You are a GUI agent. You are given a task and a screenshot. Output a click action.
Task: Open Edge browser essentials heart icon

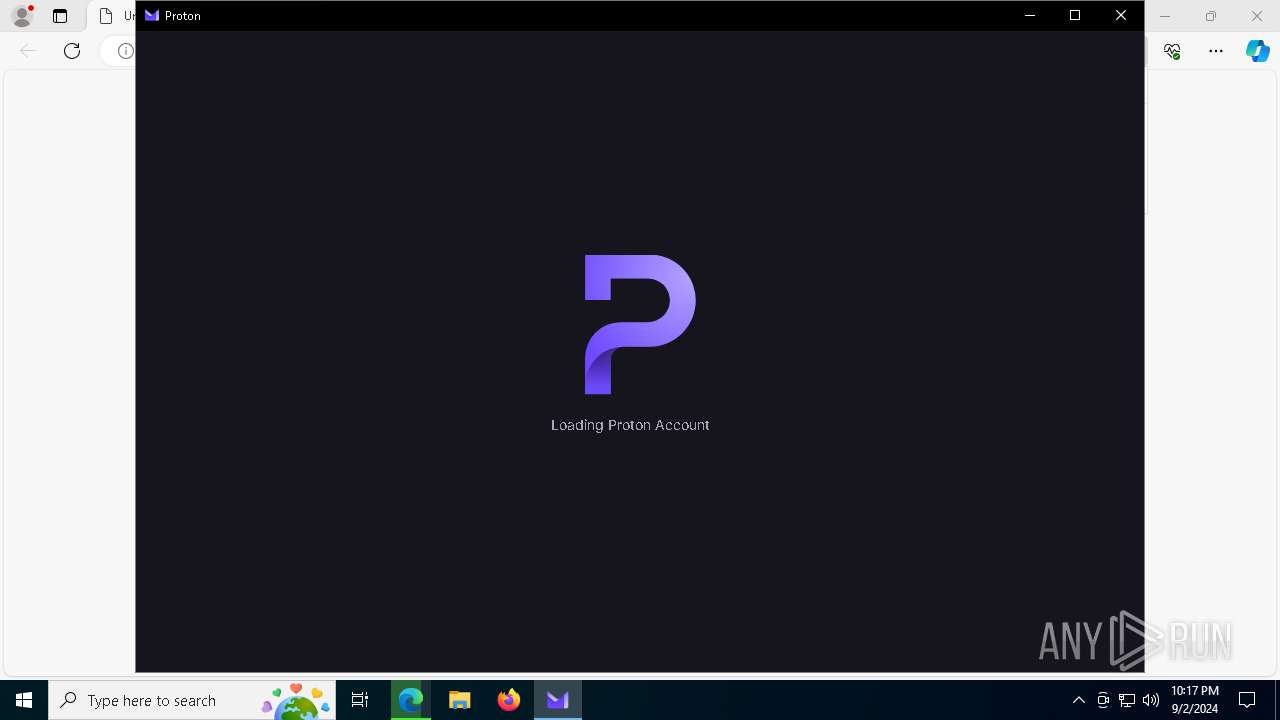coord(1172,51)
